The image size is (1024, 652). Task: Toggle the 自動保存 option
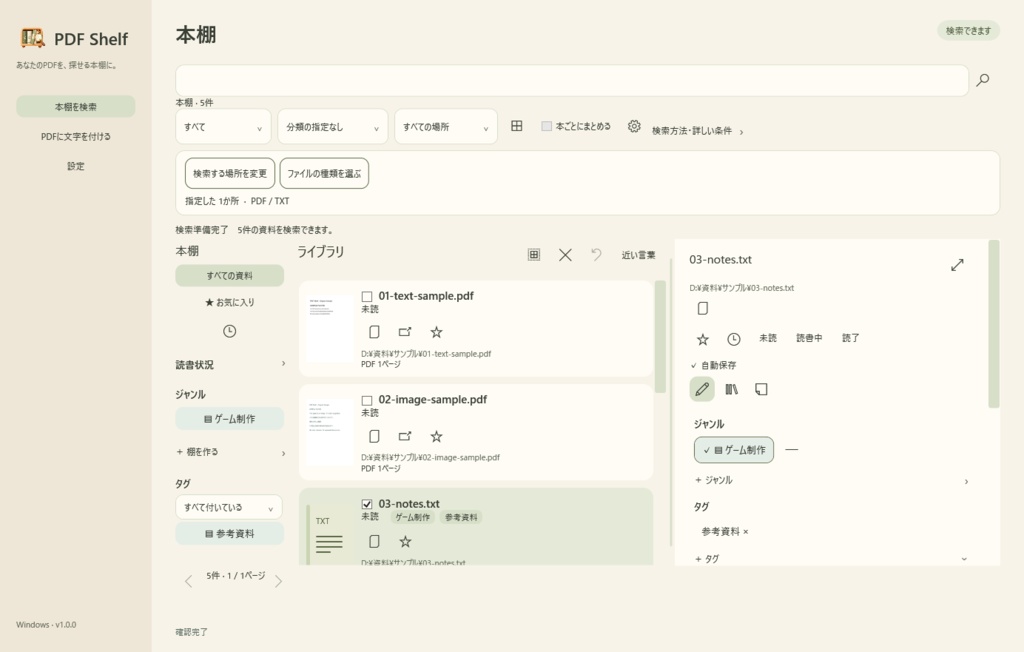pyautogui.click(x=713, y=365)
